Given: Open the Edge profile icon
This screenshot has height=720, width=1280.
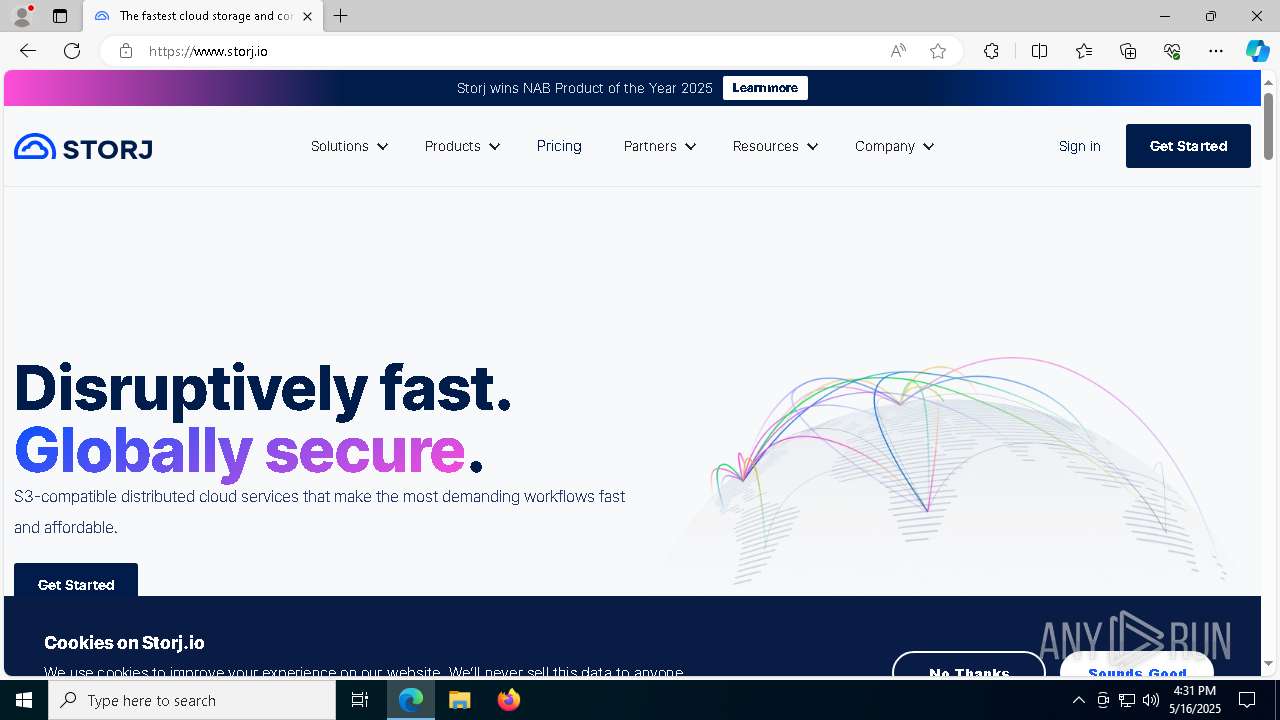Looking at the screenshot, I should [22, 16].
